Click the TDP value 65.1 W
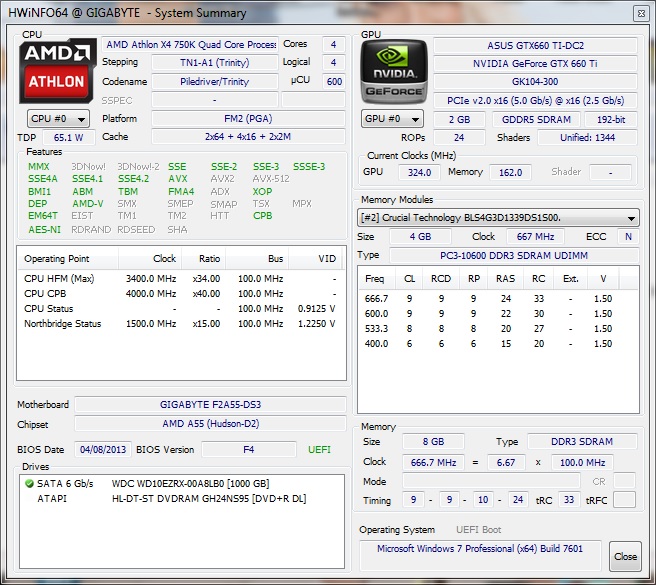The image size is (656, 585). 68,138
